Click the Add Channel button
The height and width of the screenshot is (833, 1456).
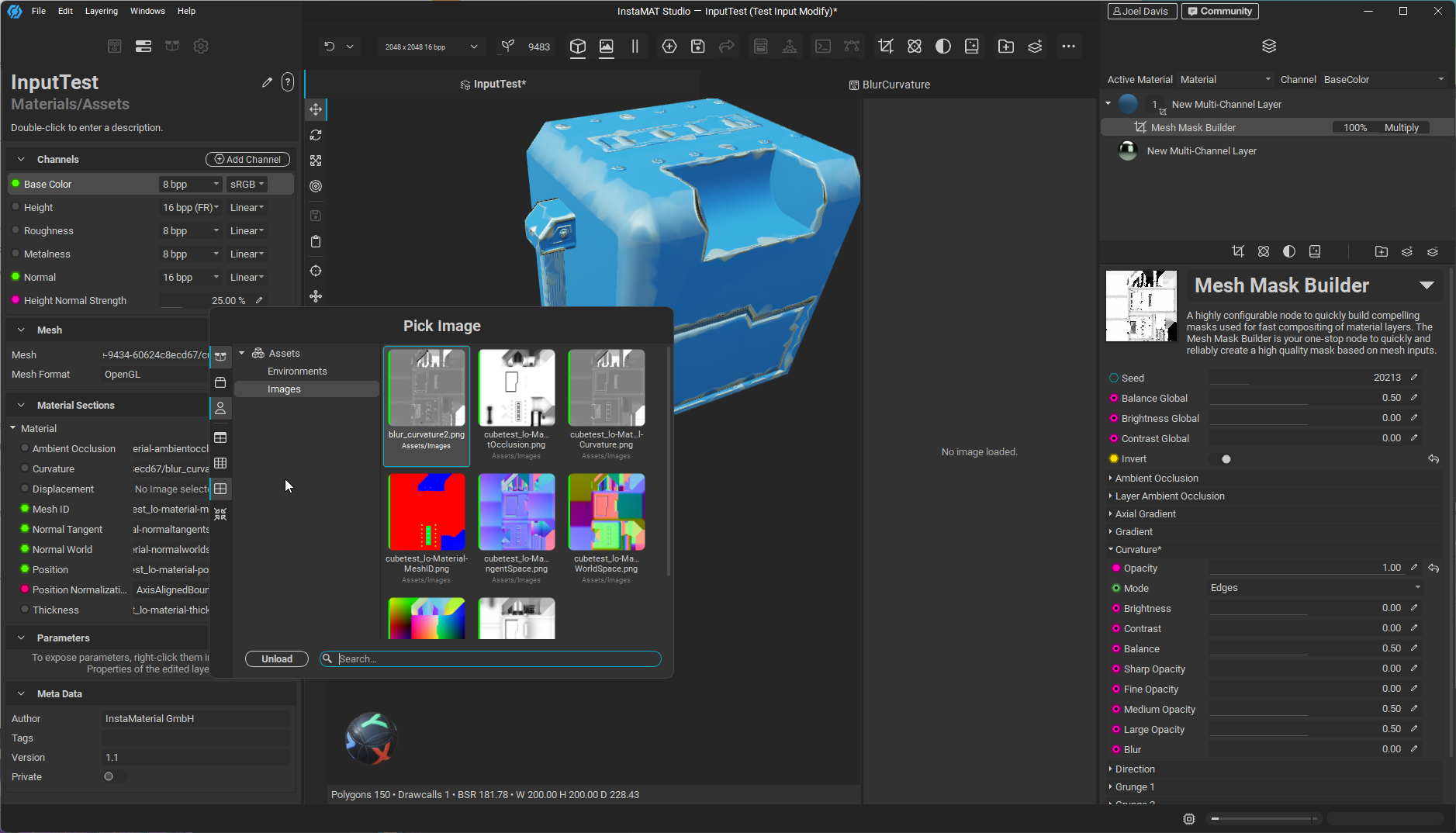click(x=247, y=159)
